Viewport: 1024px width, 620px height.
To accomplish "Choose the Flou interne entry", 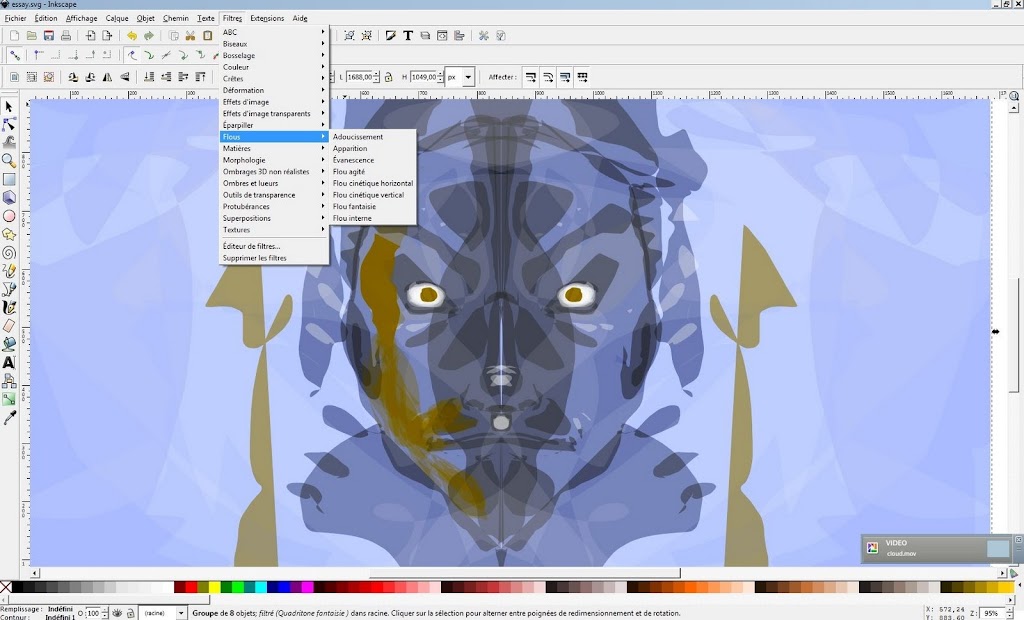I will point(373,218).
